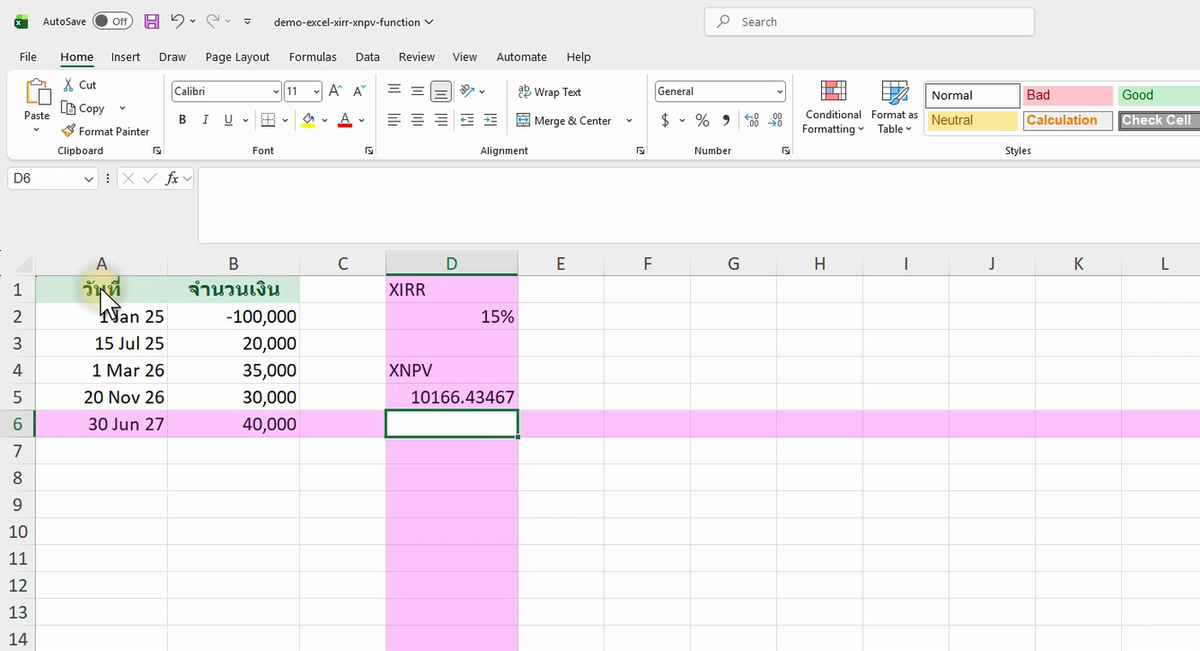Open the Name Box dropdown arrow
This screenshot has height=651, width=1200.
coord(89,179)
